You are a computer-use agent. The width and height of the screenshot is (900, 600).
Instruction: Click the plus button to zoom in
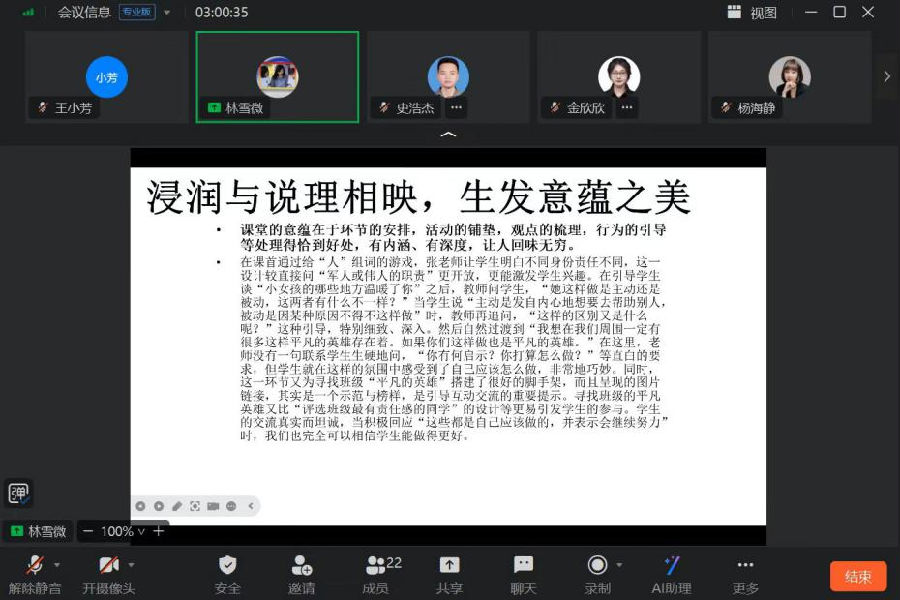pyautogui.click(x=158, y=531)
